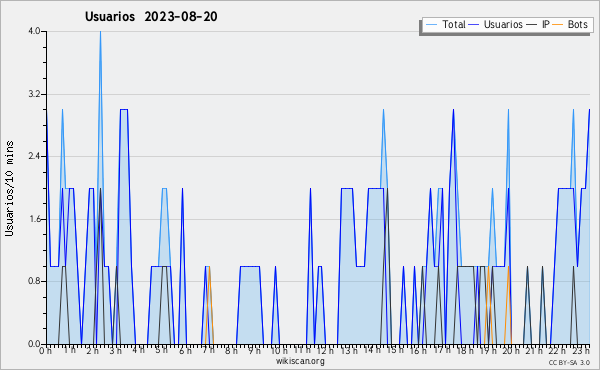Viewport: 600px width, 370px height.
Task: Click the x-axis label '14 h'
Action: pyautogui.click(x=372, y=350)
